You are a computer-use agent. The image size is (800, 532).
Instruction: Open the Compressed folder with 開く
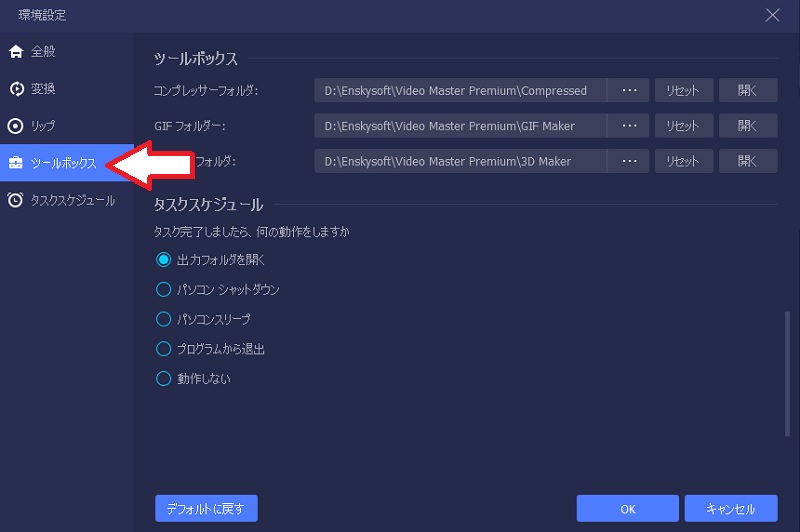pos(748,90)
